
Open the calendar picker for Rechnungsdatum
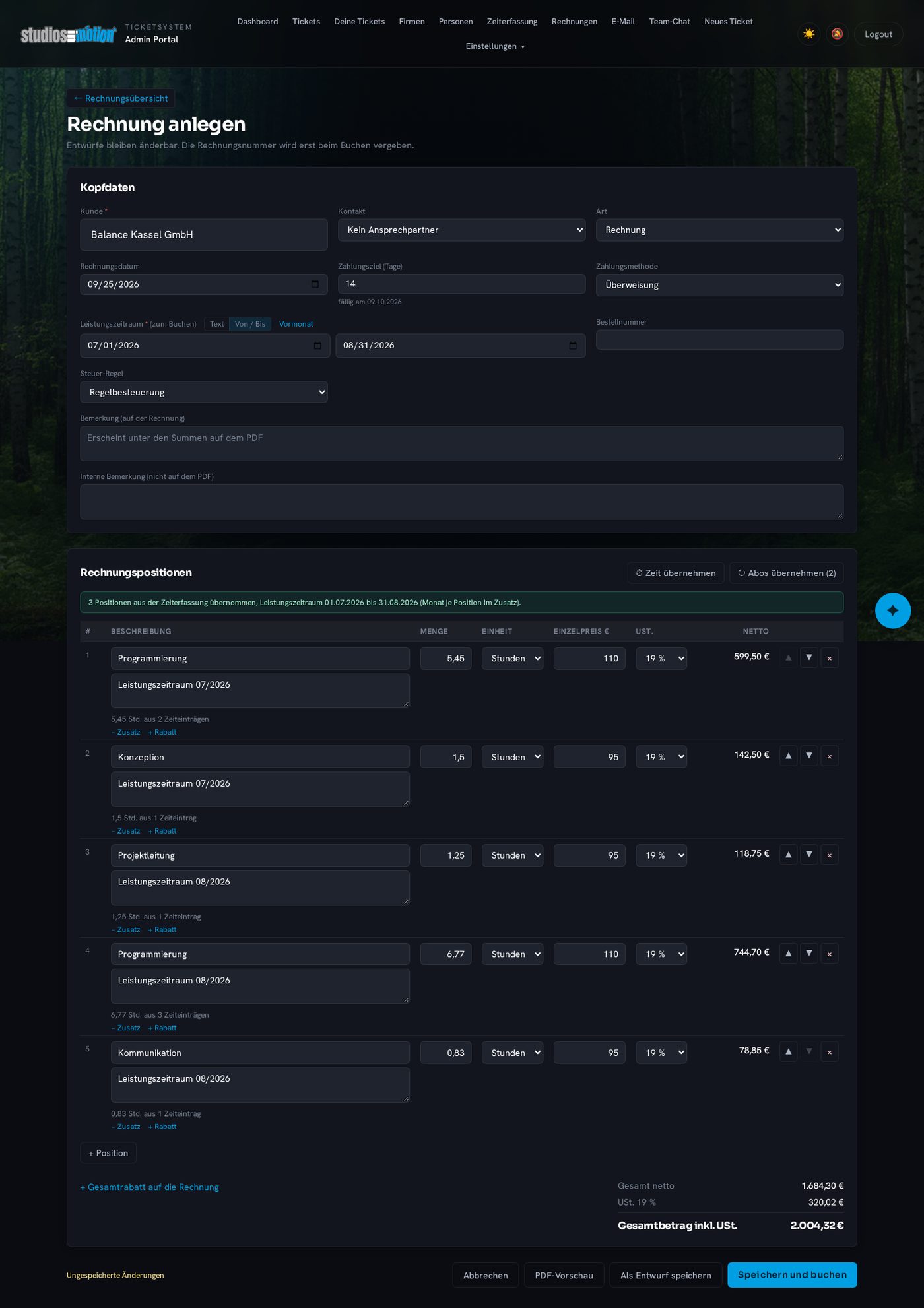[315, 284]
